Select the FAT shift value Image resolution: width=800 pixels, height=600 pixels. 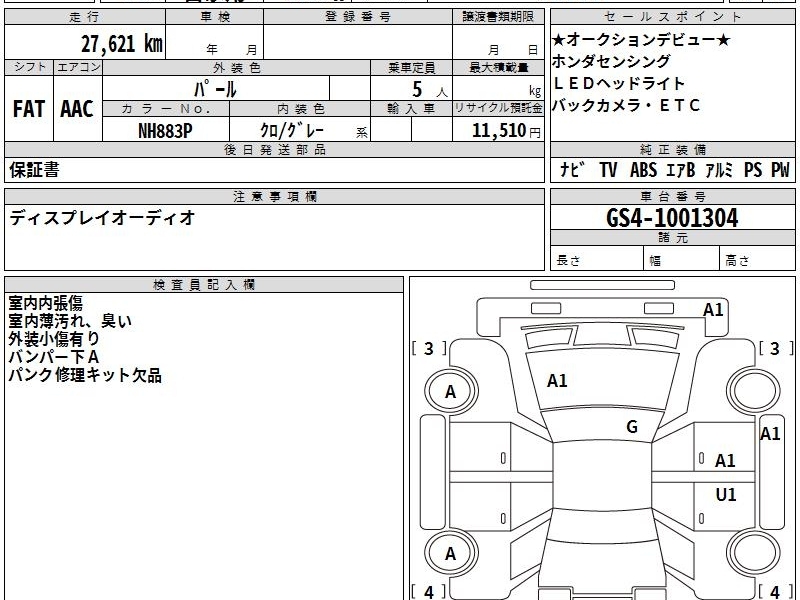point(29,109)
